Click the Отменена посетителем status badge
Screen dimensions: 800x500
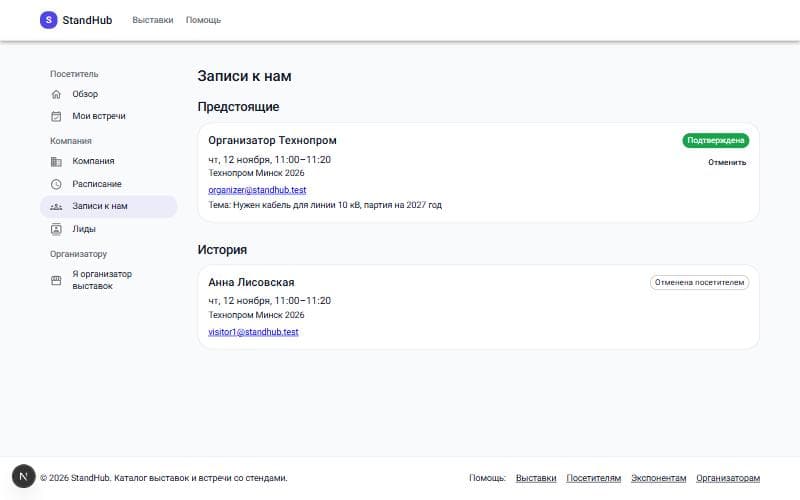tap(699, 282)
